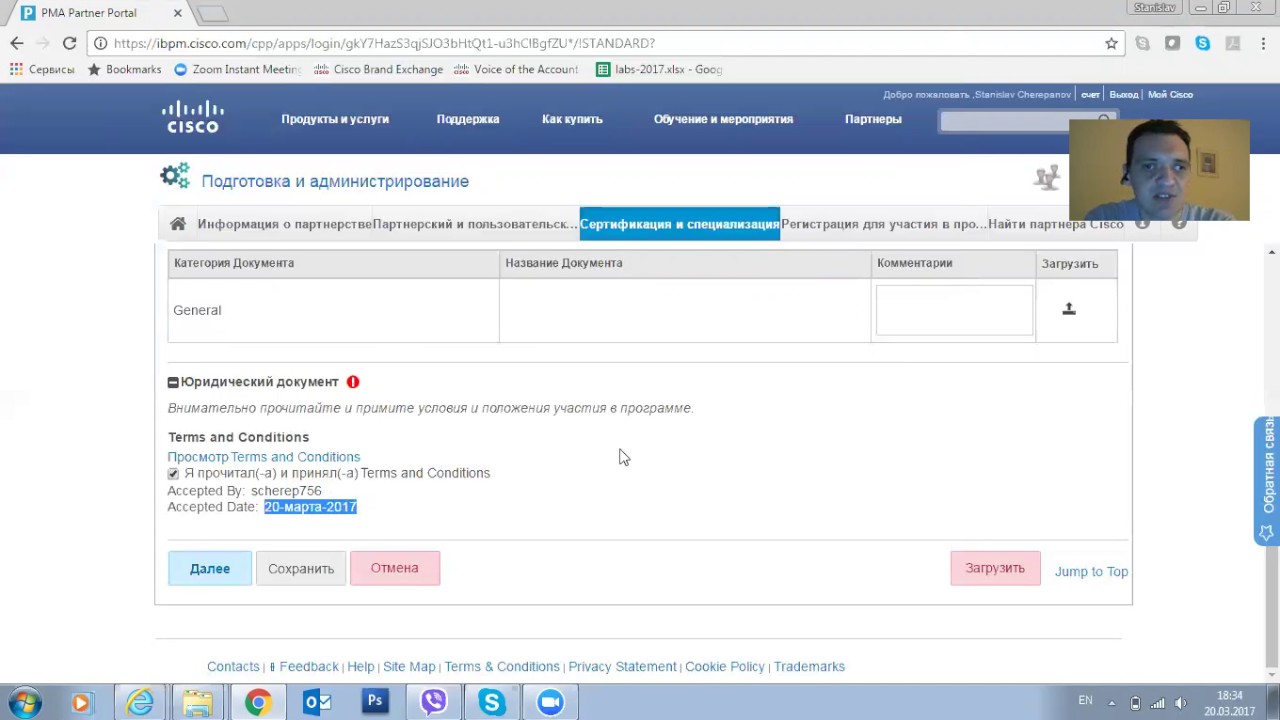
Task: Click the Сохранить button
Action: [x=301, y=568]
